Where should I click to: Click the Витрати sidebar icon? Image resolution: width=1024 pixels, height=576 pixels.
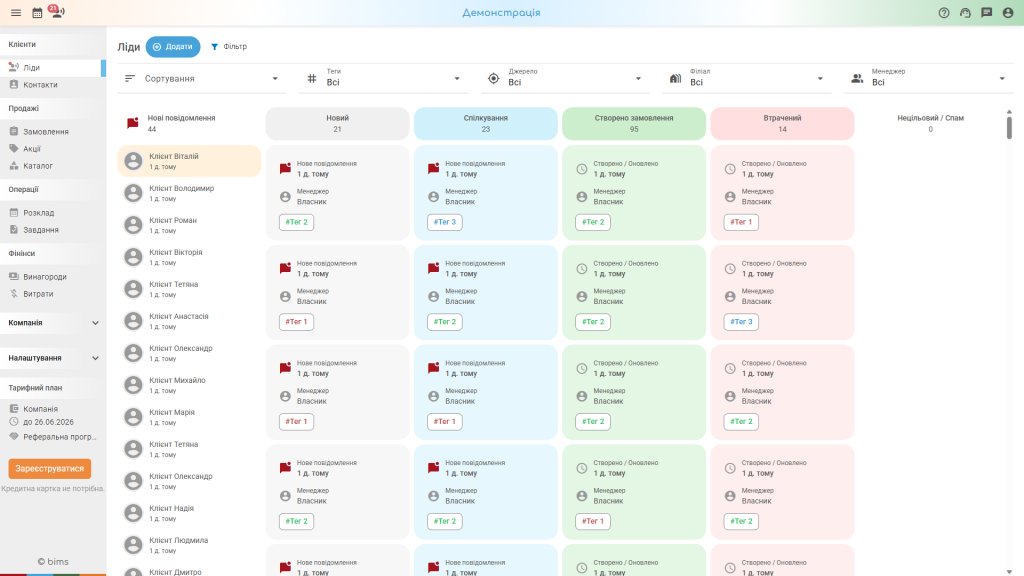14,293
